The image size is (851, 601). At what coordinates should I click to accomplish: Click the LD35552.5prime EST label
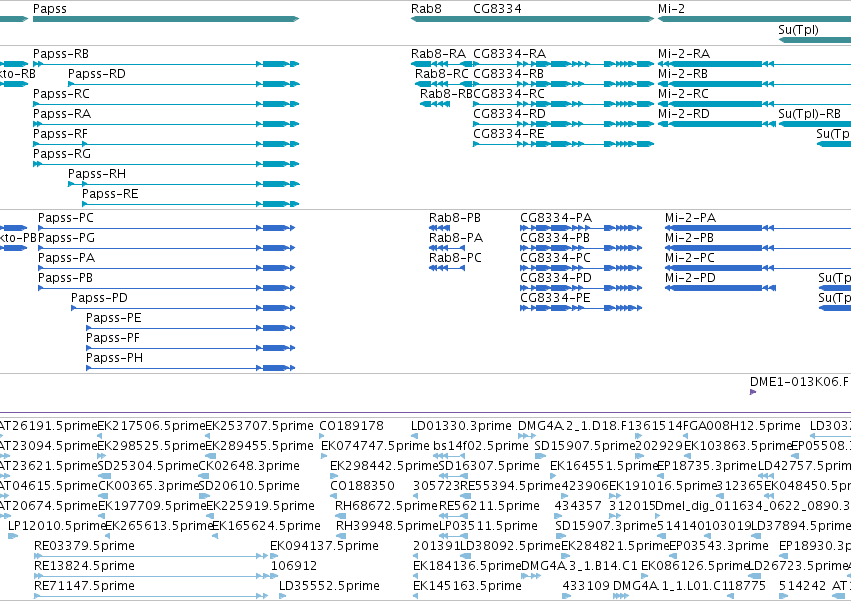[329, 586]
